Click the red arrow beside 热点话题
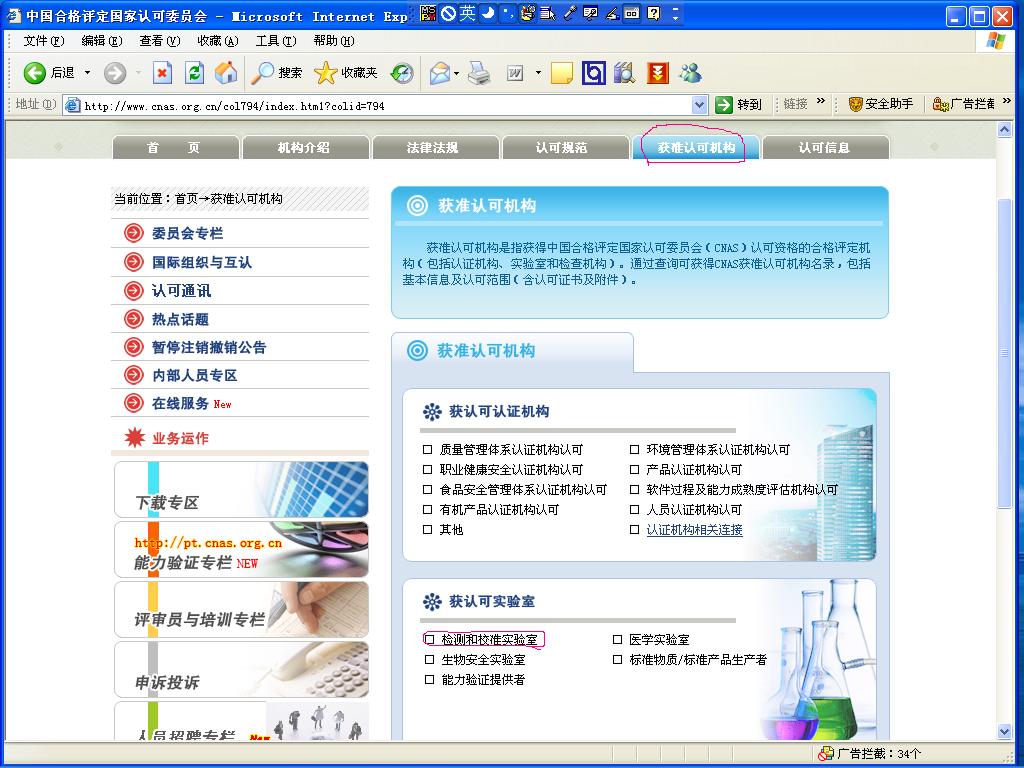 click(x=134, y=319)
